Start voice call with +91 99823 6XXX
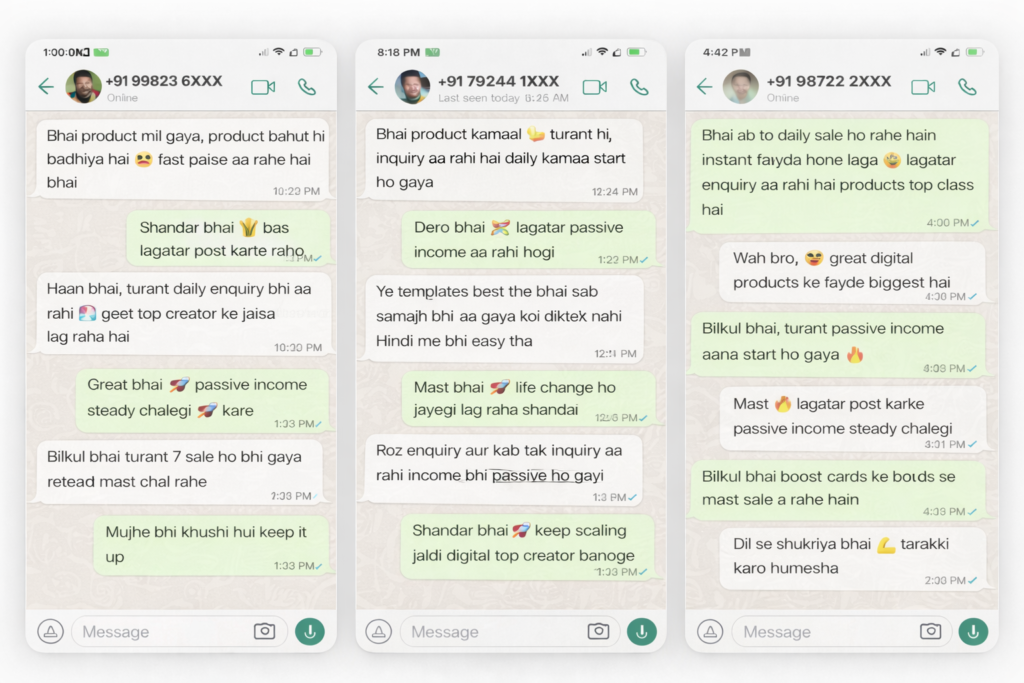1024x683 pixels. click(x=307, y=87)
